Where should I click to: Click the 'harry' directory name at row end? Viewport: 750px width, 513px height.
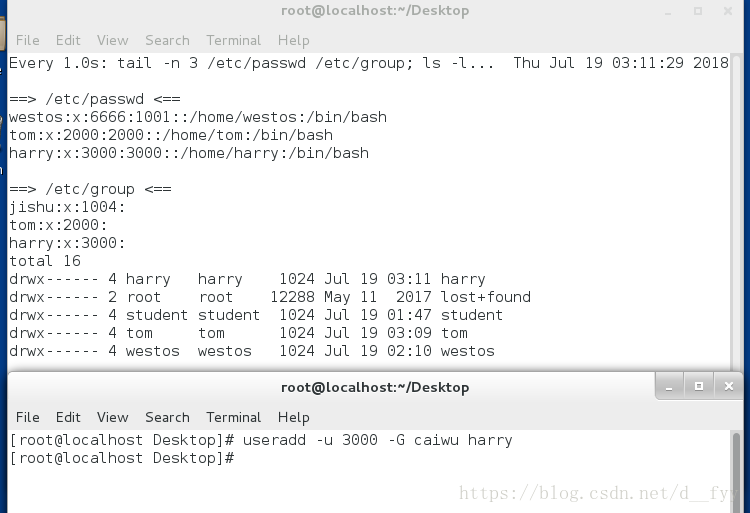click(463, 279)
